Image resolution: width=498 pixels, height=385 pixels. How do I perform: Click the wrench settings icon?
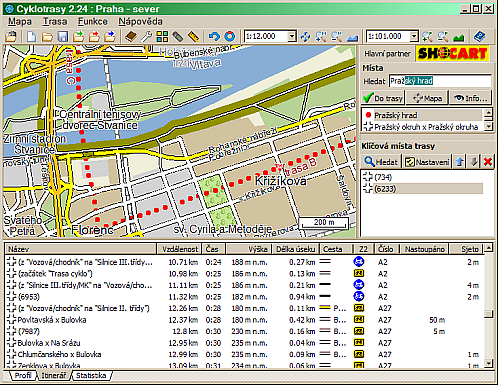(146, 36)
